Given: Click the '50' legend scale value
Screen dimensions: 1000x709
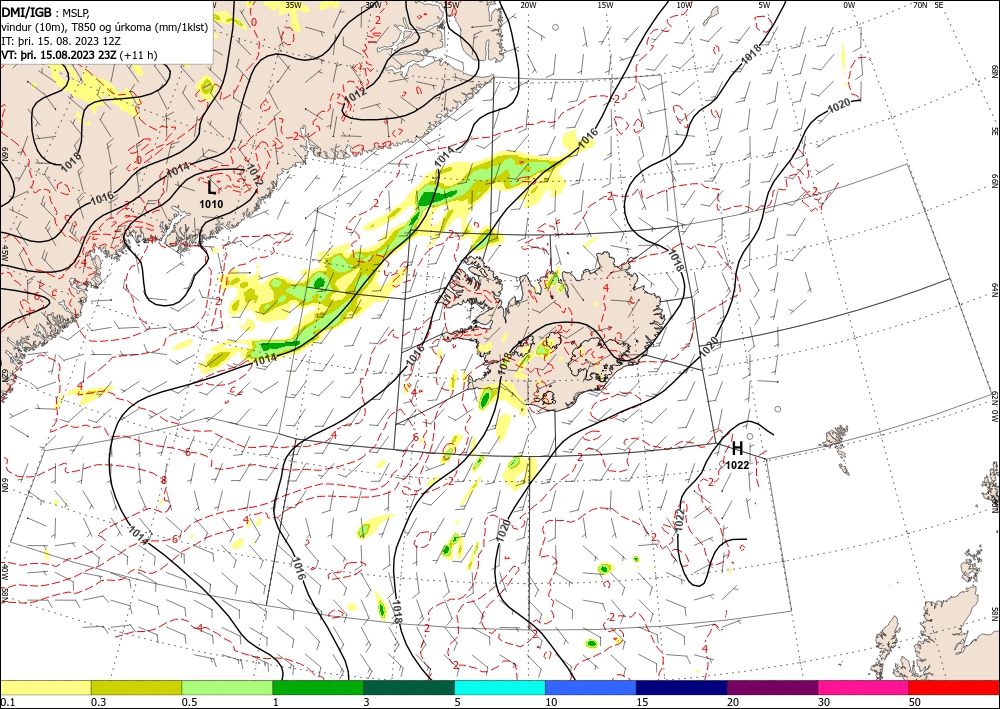Looking at the screenshot, I should pos(914,702).
